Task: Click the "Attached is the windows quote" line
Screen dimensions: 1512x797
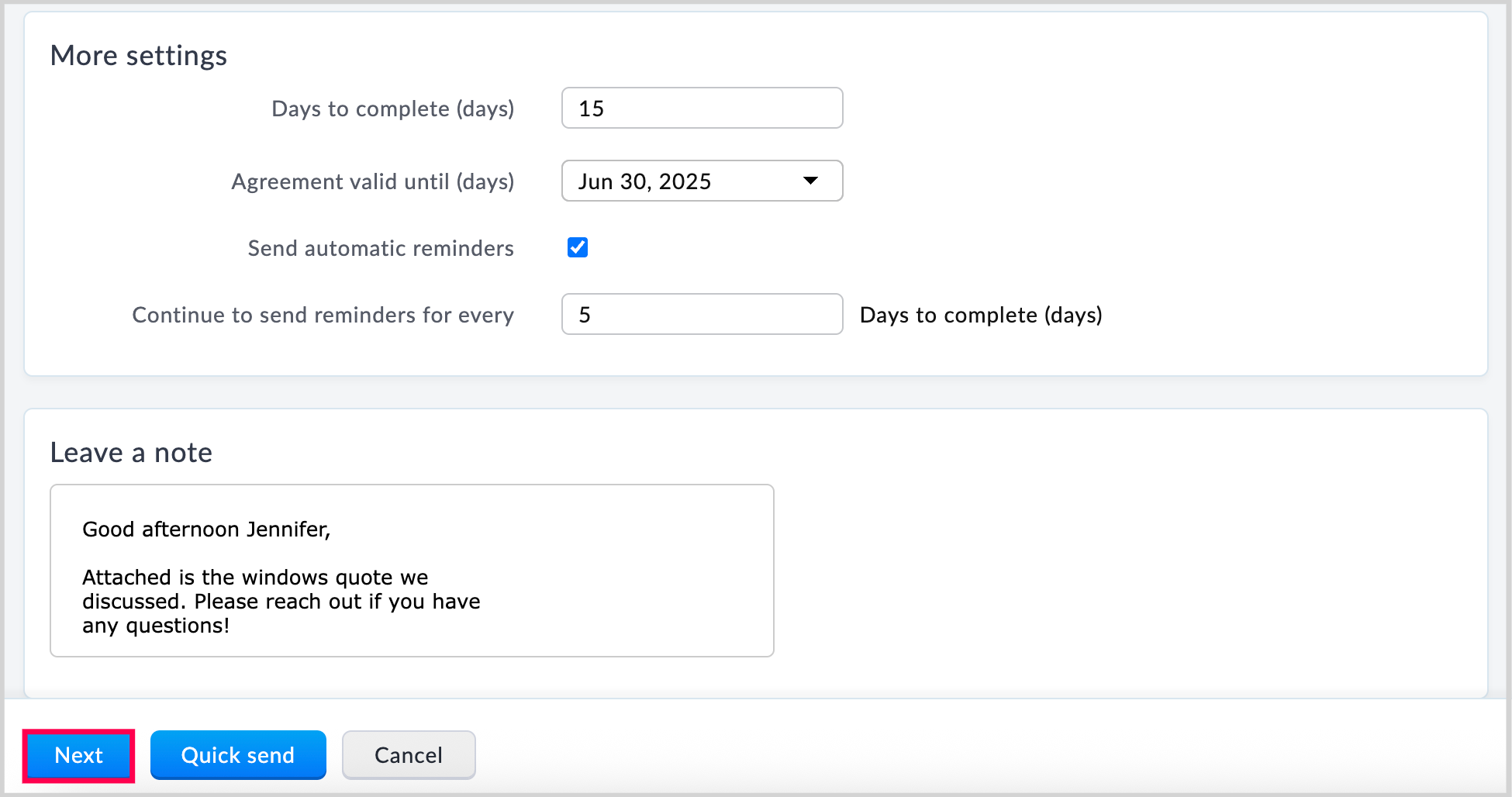Action: click(x=255, y=578)
